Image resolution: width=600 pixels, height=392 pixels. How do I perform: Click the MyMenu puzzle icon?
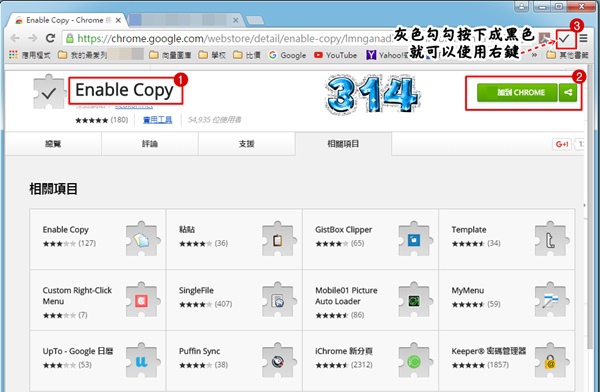coord(551,300)
